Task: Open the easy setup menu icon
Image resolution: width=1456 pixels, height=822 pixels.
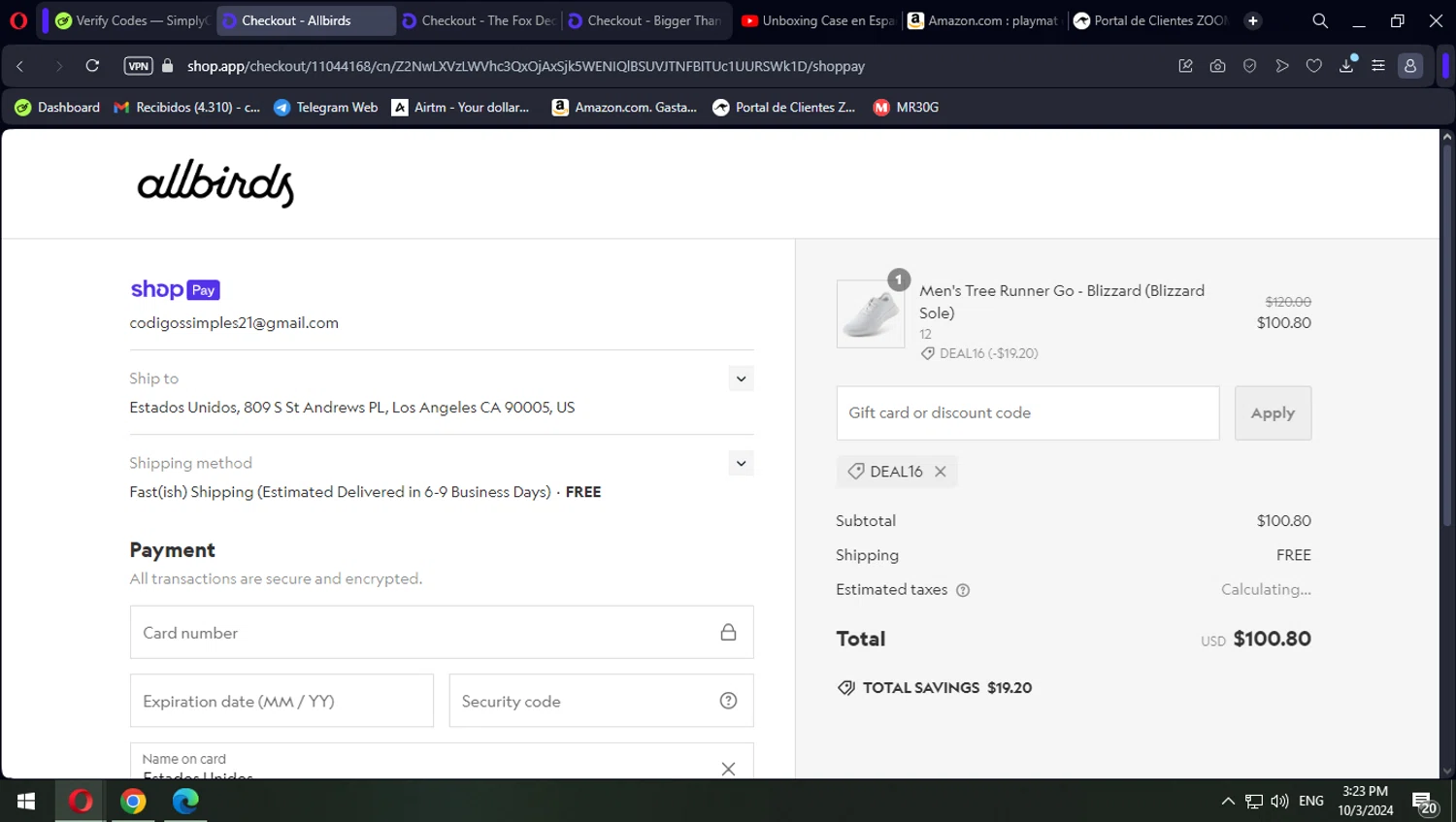Action: tap(1378, 66)
